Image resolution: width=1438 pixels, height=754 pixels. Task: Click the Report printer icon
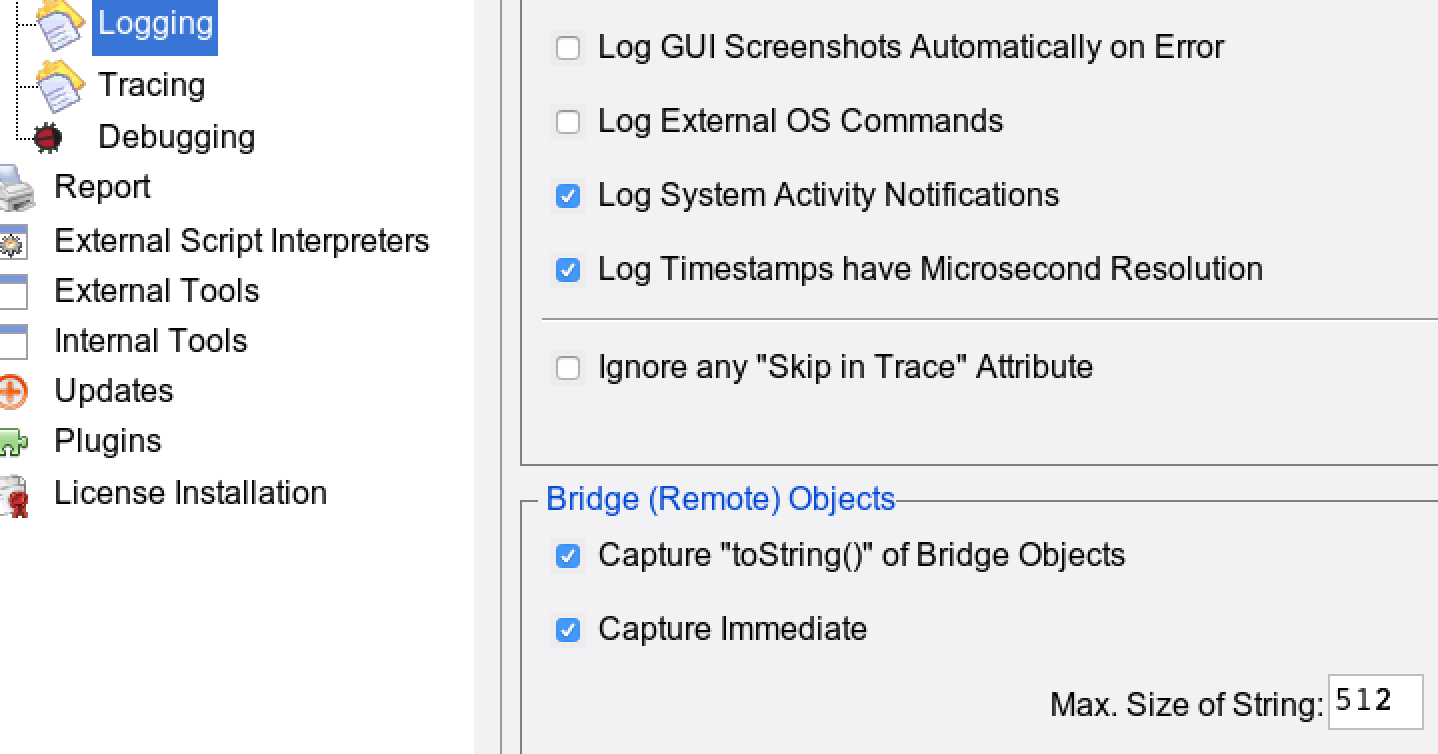coord(16,188)
